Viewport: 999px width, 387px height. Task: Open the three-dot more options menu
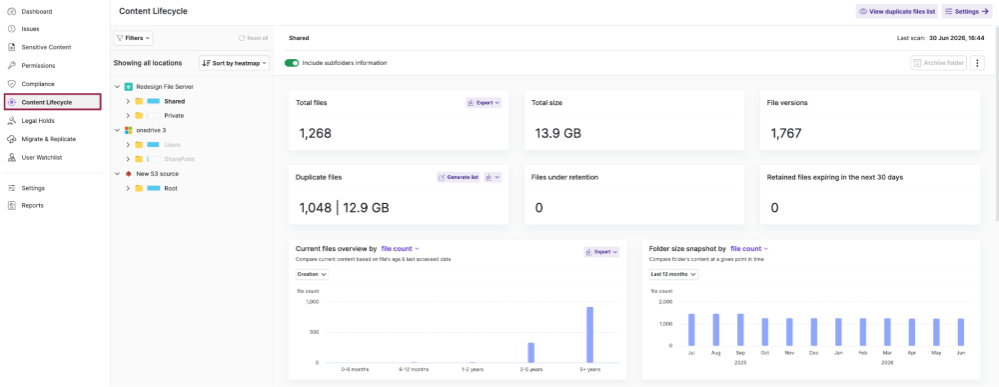tap(978, 62)
